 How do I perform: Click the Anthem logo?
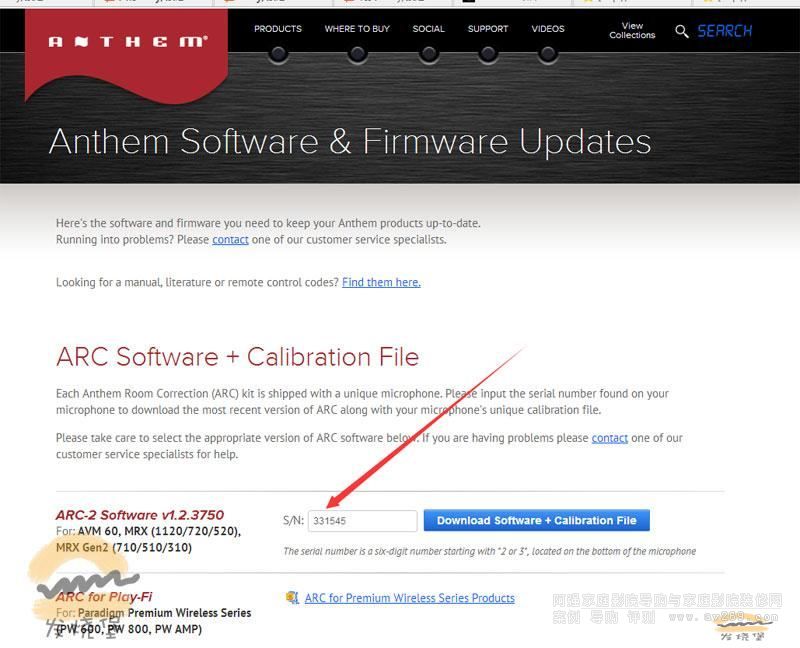click(x=127, y=42)
